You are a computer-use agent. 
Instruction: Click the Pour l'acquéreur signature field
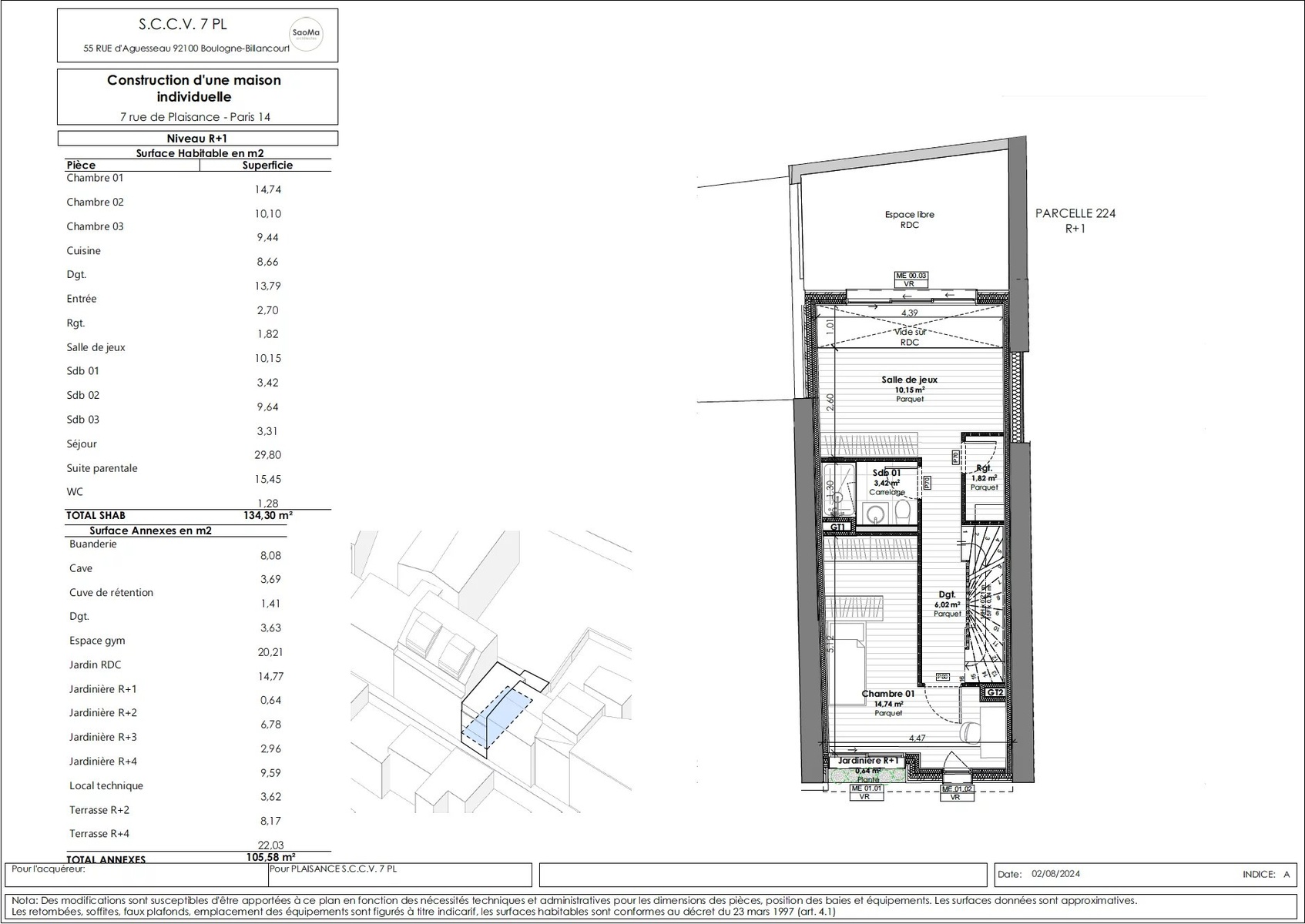(x=136, y=875)
